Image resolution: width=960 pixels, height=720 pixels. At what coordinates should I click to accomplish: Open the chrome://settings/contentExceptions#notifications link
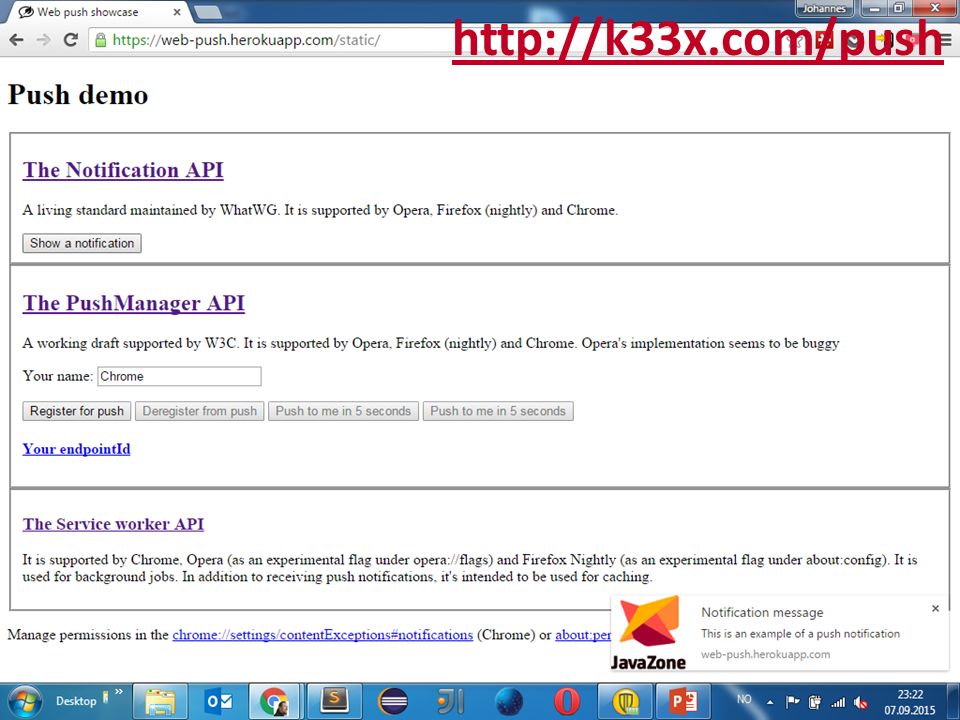[x=323, y=635]
